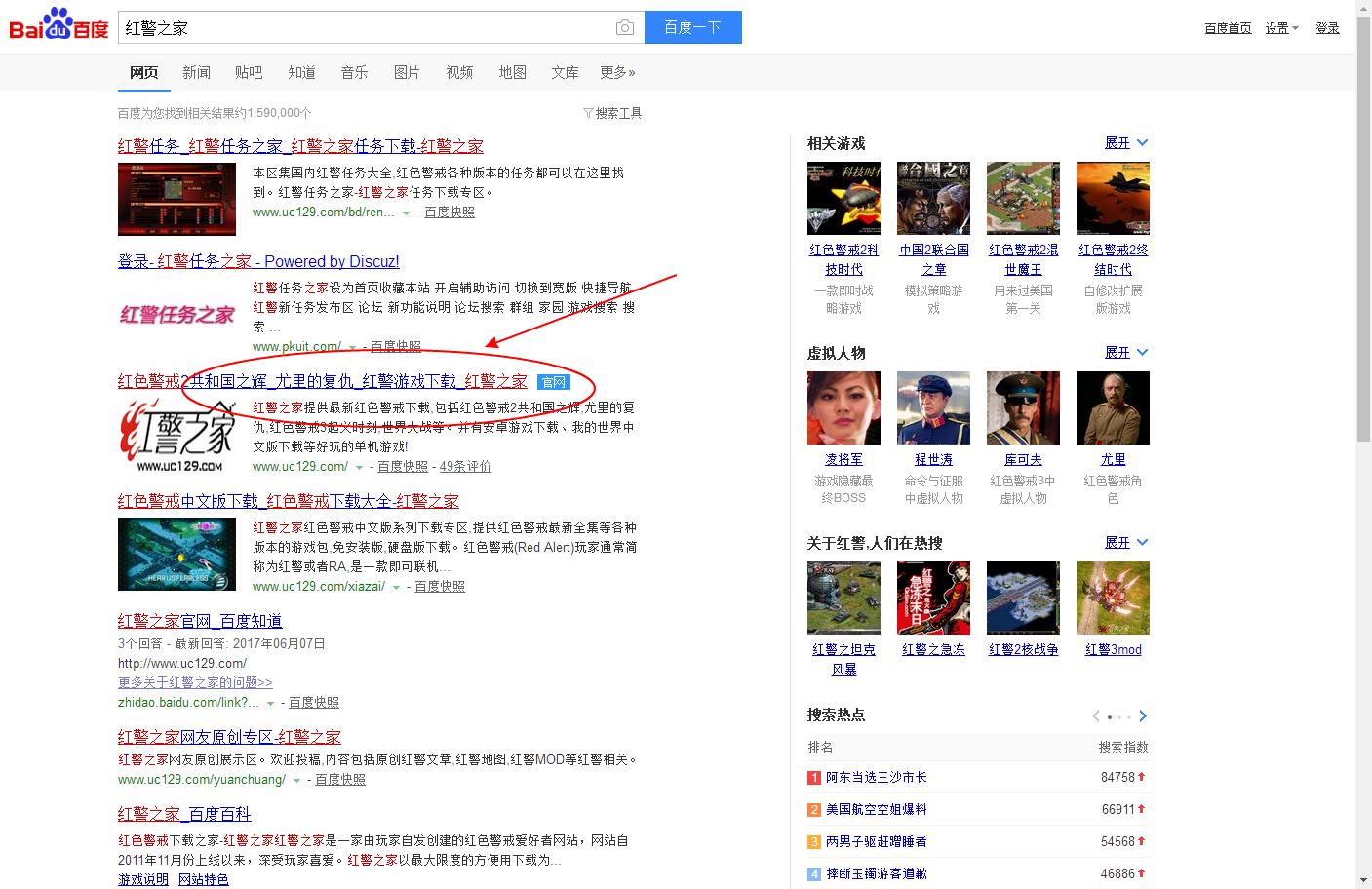Click the 百度一下 search button

pos(692,27)
